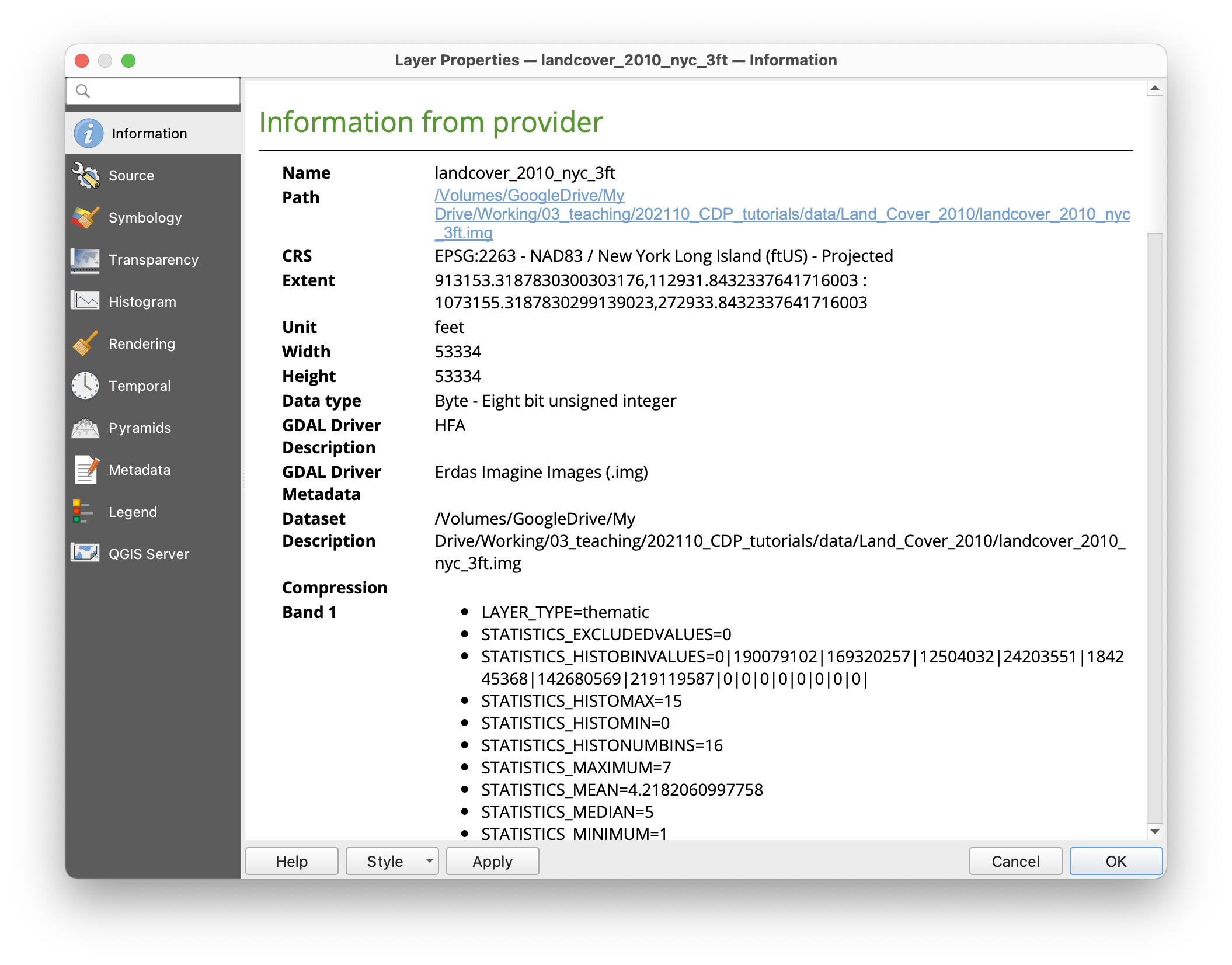This screenshot has width=1232, height=965.
Task: Open the landcover .img file path link
Action: (x=782, y=214)
